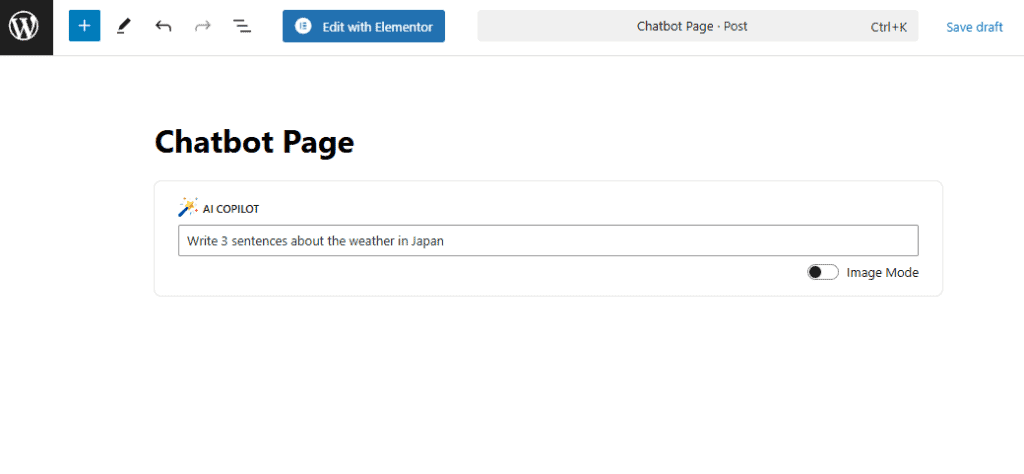1024x474 pixels.
Task: Open the Document Overview list view
Action: pos(242,26)
